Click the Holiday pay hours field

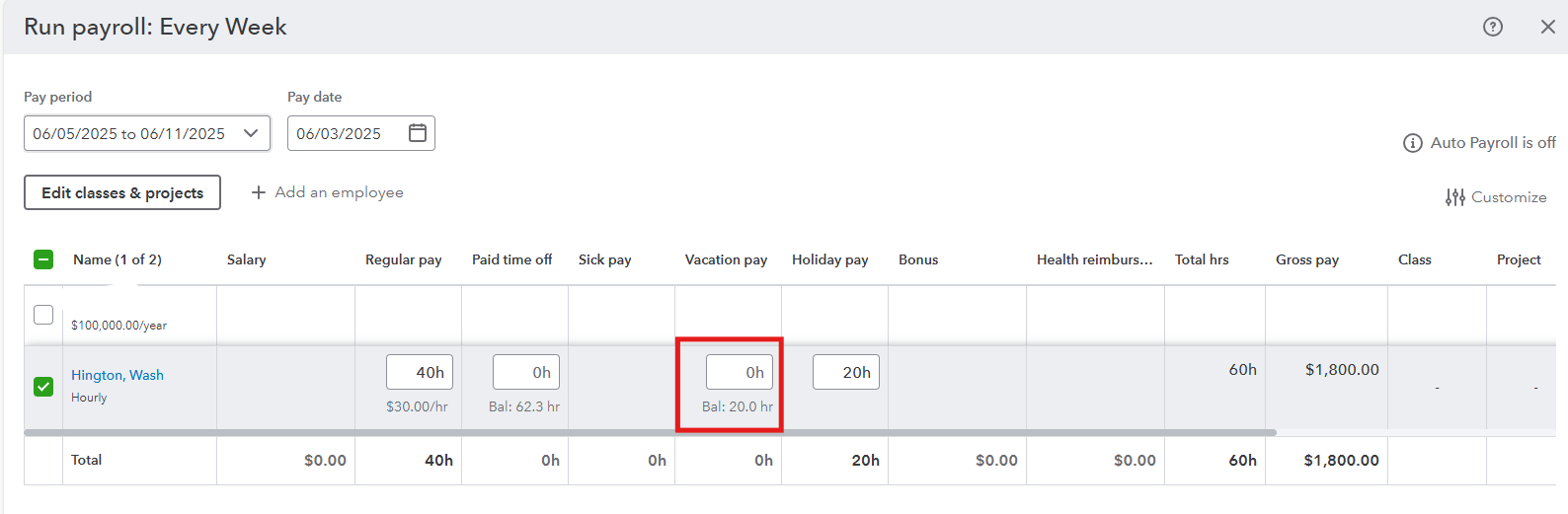(846, 372)
